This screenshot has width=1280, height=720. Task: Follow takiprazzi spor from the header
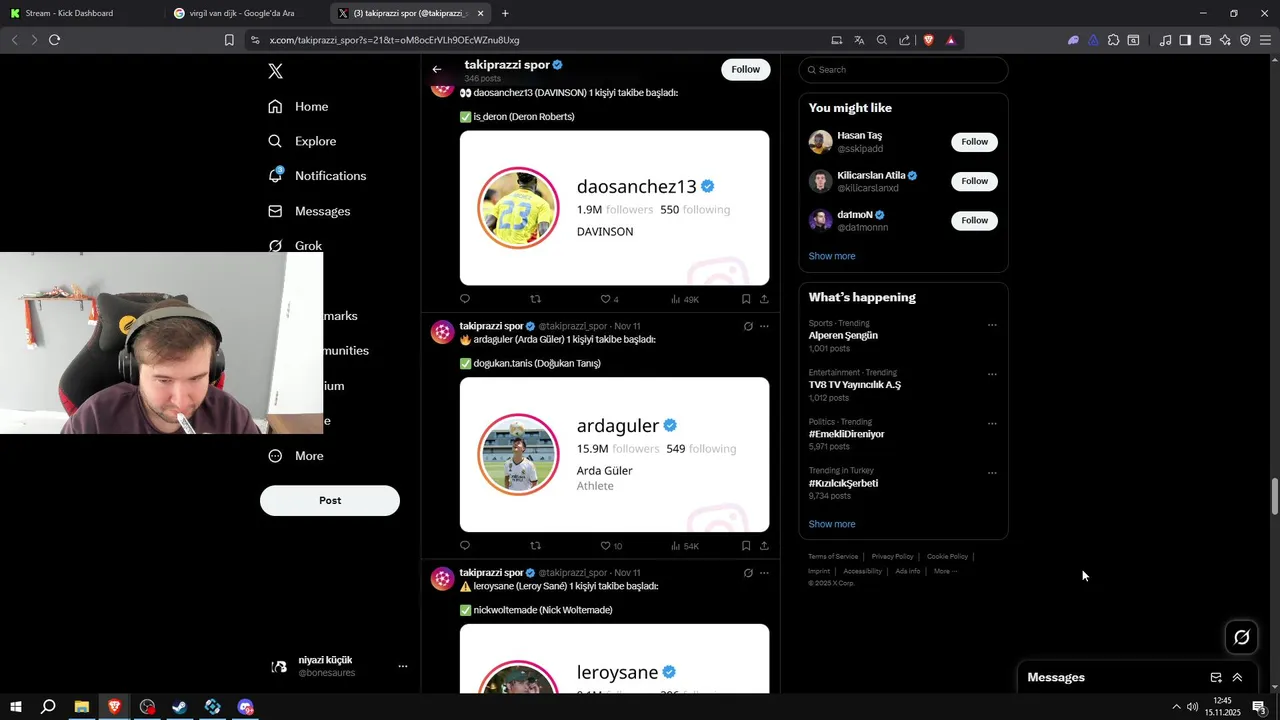746,69
